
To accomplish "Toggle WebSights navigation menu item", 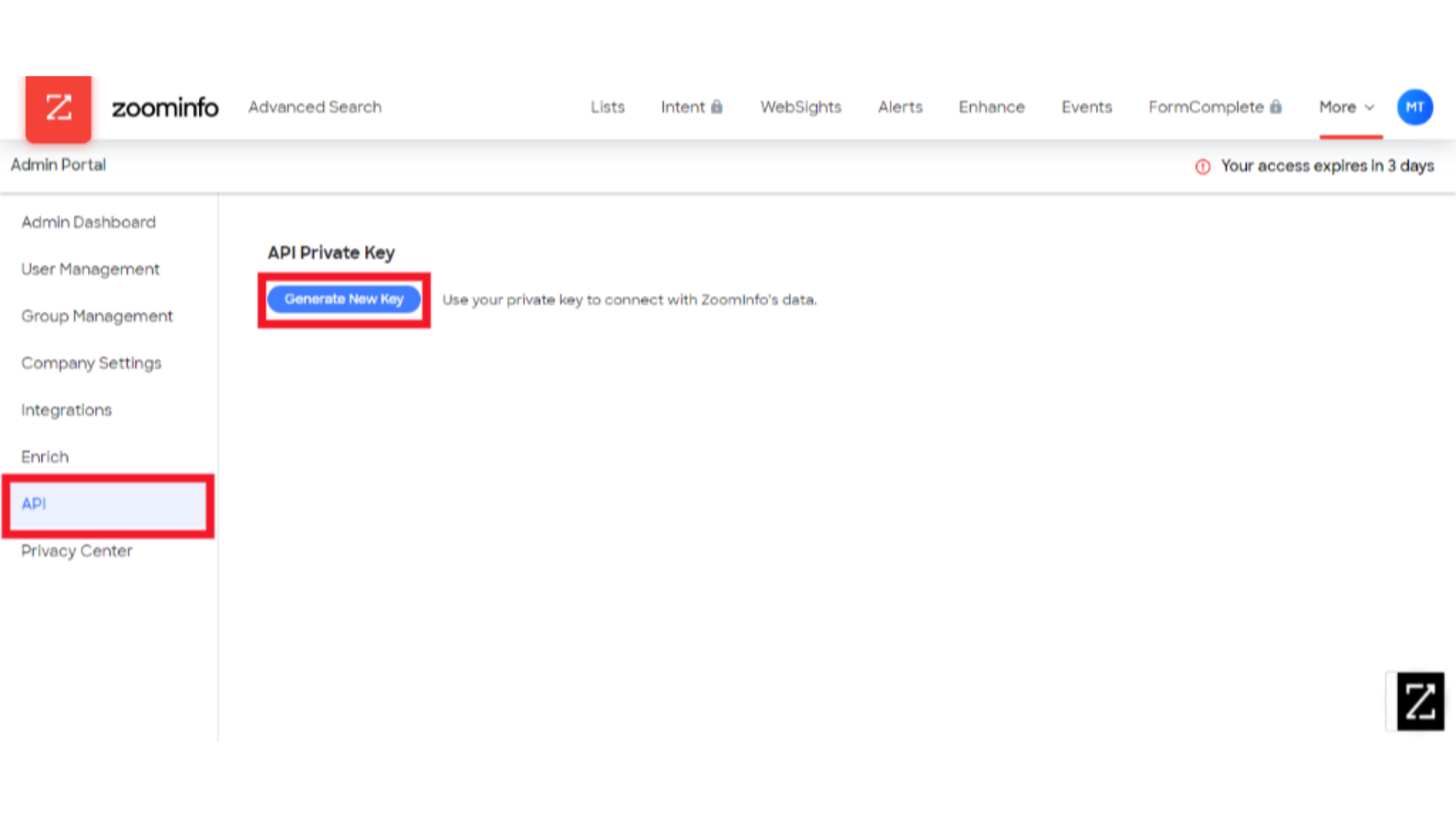I will point(801,107).
